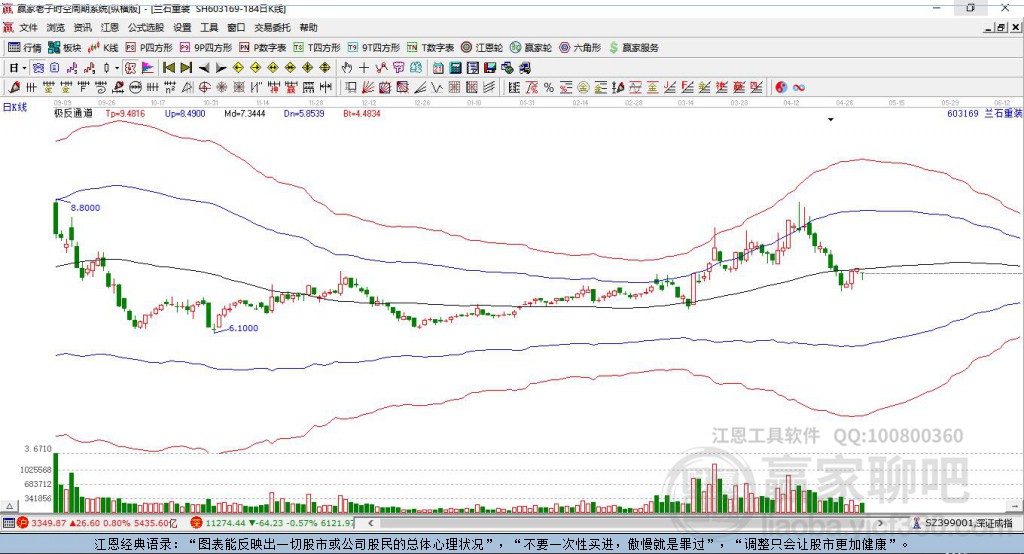Open the 六角形 hexagon tool
This screenshot has height=554, width=1024.
tap(580, 48)
